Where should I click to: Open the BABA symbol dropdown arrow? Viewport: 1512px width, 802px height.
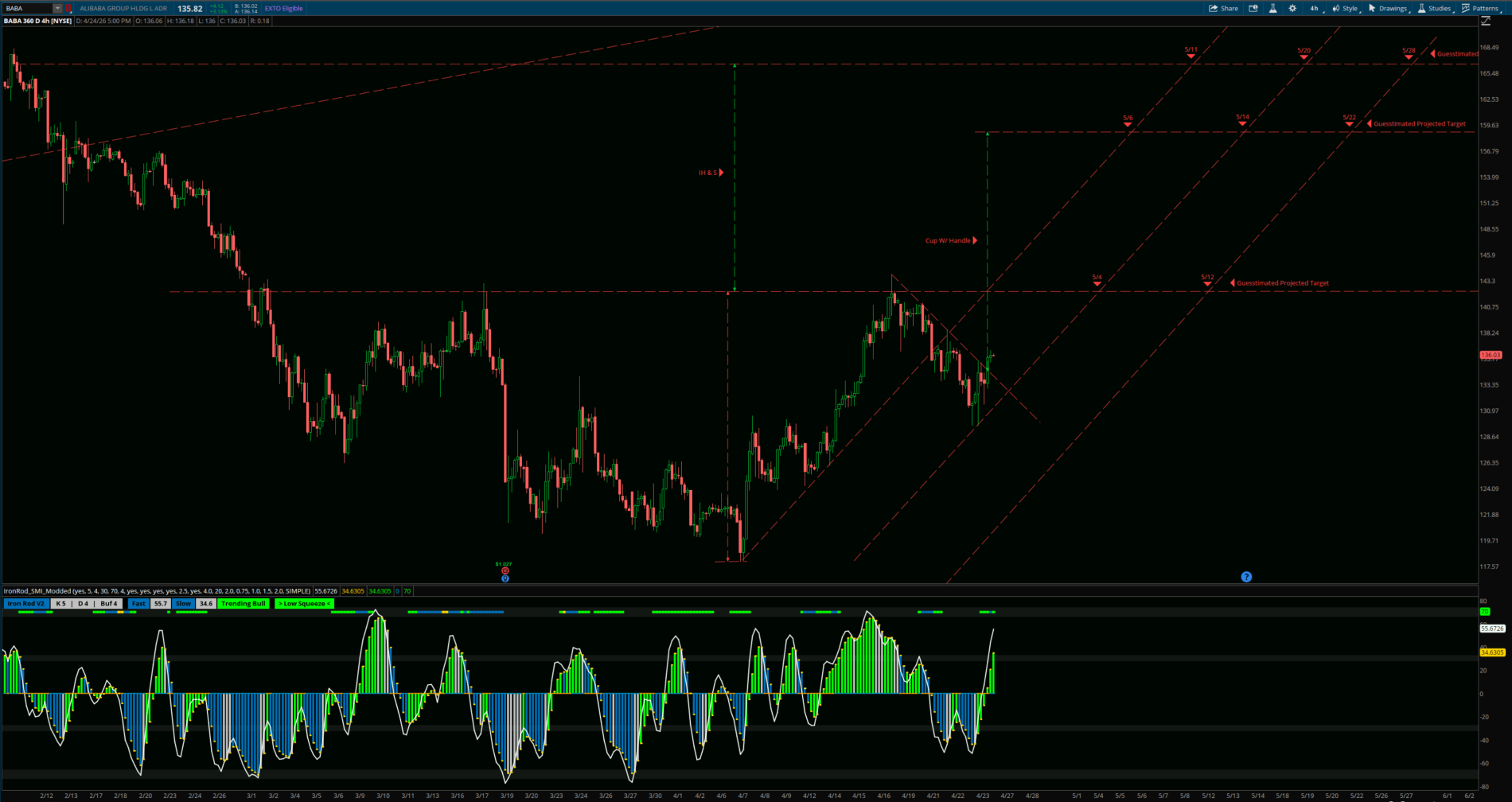coord(57,8)
